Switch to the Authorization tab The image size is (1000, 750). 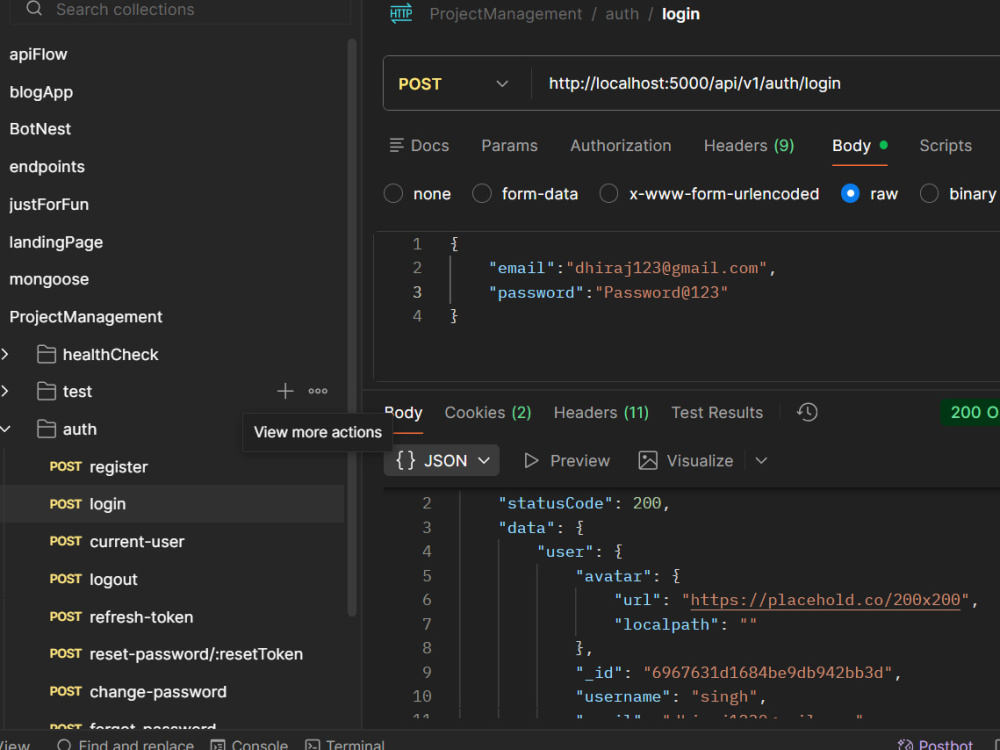(x=621, y=145)
